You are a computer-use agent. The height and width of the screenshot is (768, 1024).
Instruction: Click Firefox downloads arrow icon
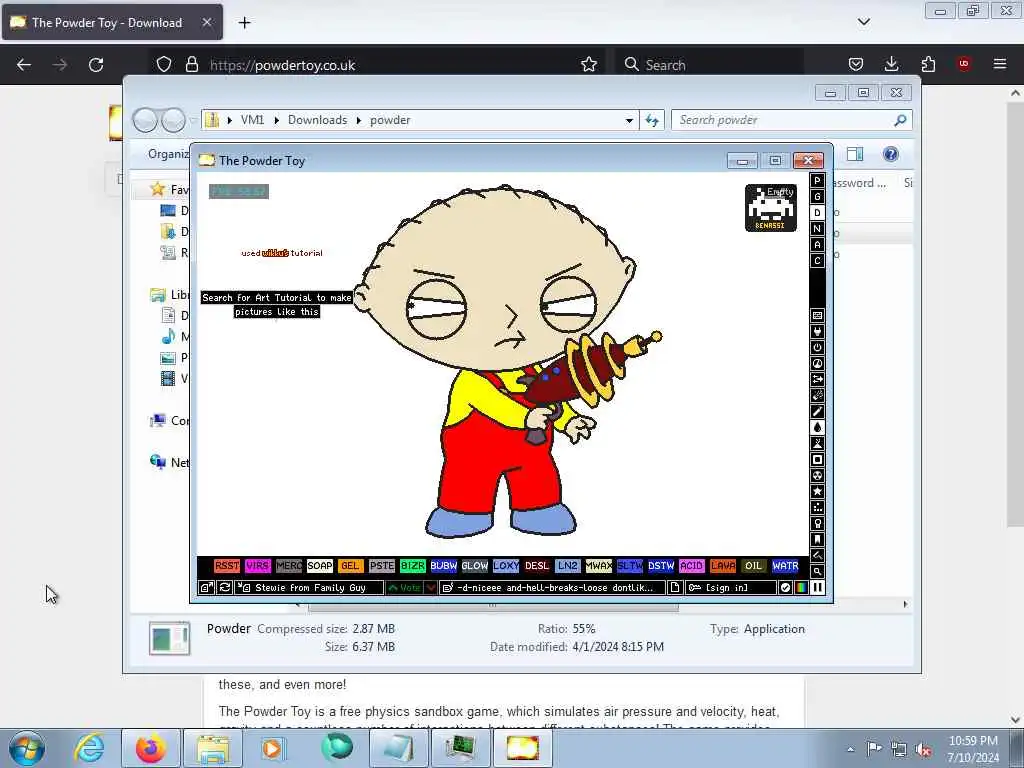tap(891, 64)
